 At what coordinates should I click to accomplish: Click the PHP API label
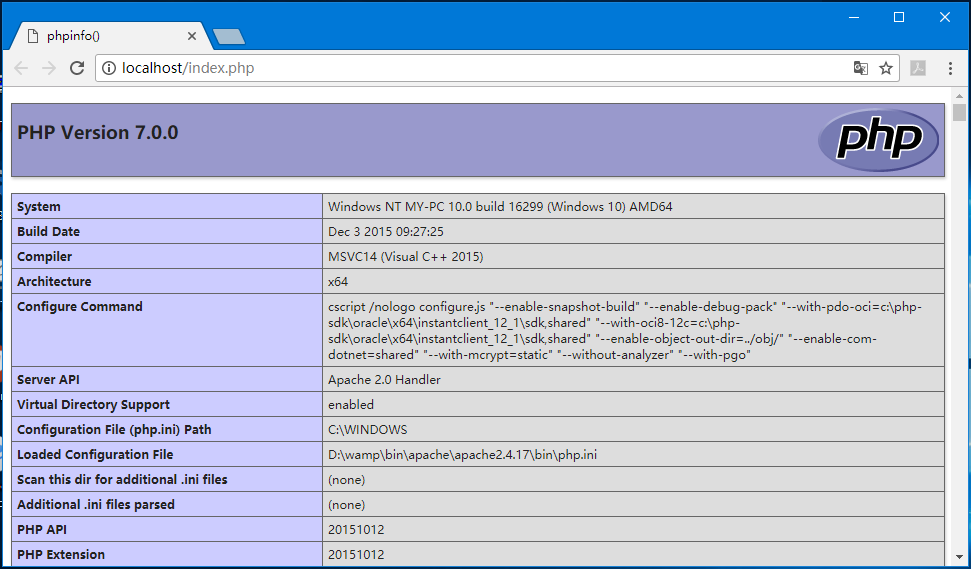point(42,529)
